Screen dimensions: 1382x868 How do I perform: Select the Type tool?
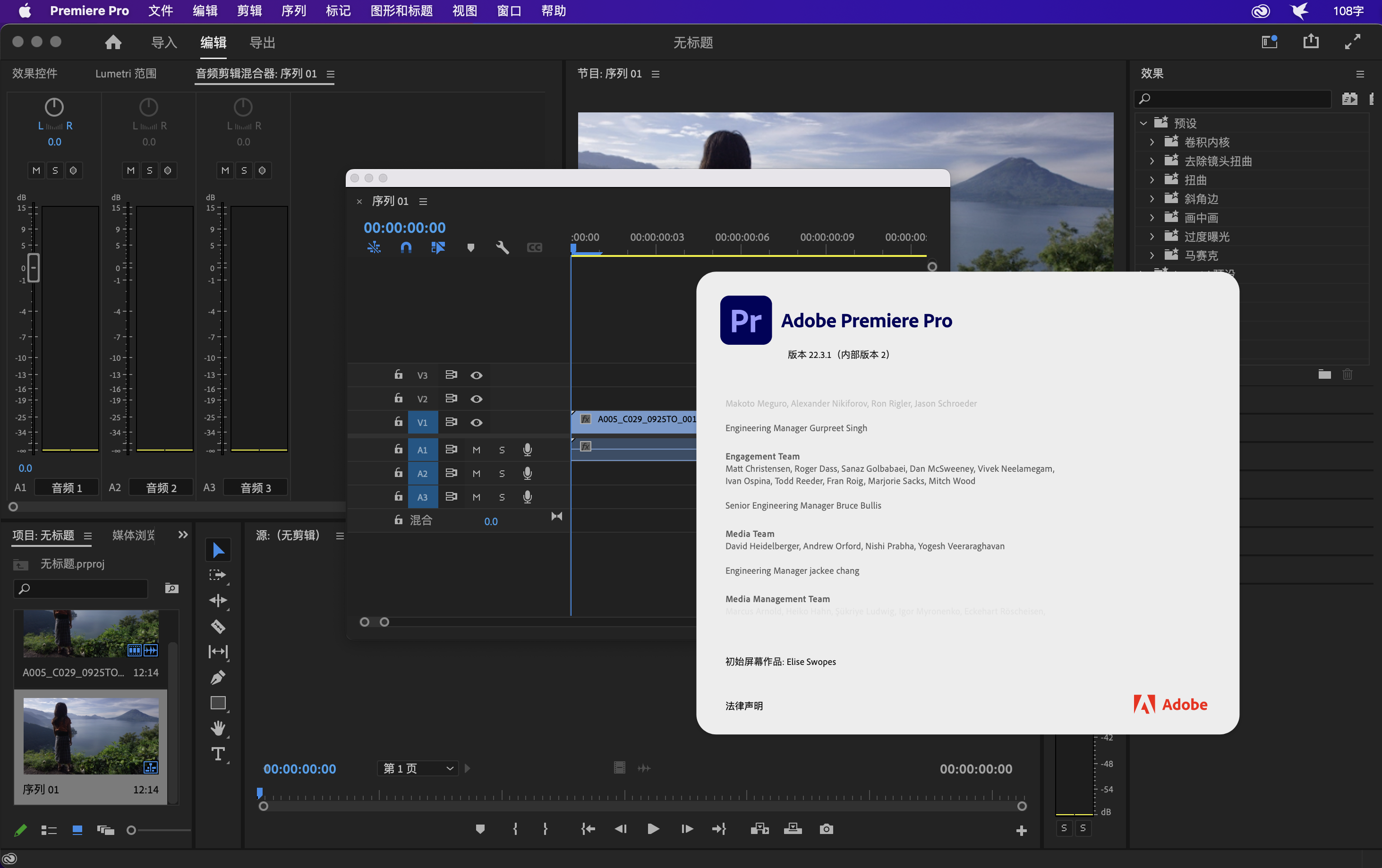218,754
